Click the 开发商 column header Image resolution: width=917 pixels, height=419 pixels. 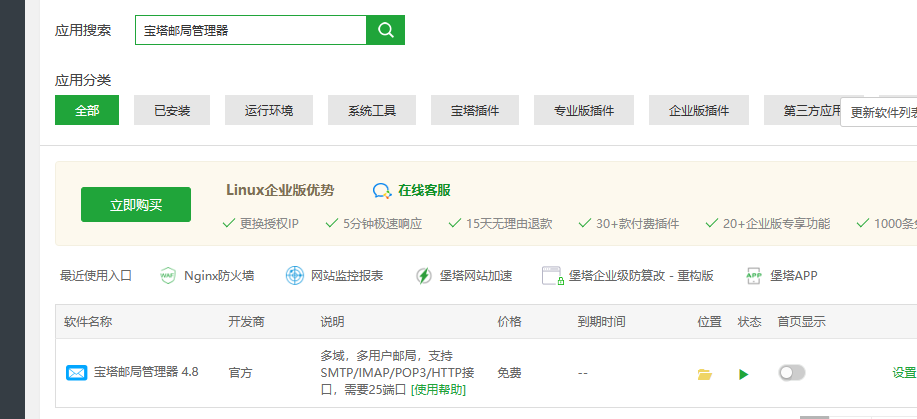click(246, 321)
